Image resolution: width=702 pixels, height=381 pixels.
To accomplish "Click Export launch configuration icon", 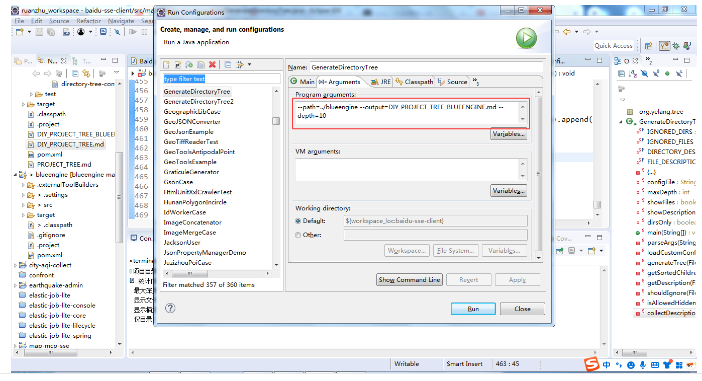I will 189,65.
